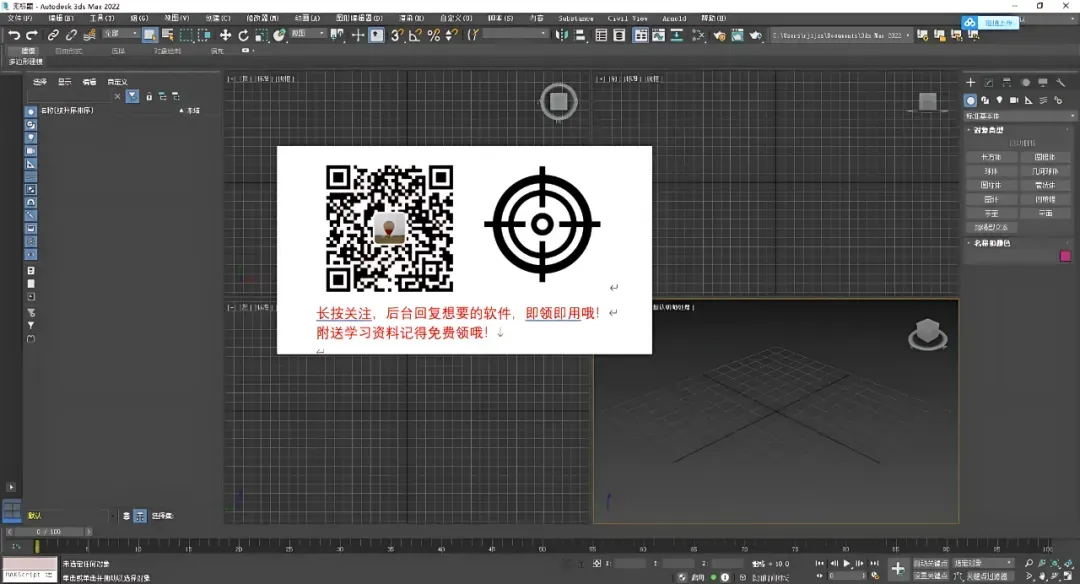Open the Standard Primitives 标准基本体 dropdown

(1020, 116)
